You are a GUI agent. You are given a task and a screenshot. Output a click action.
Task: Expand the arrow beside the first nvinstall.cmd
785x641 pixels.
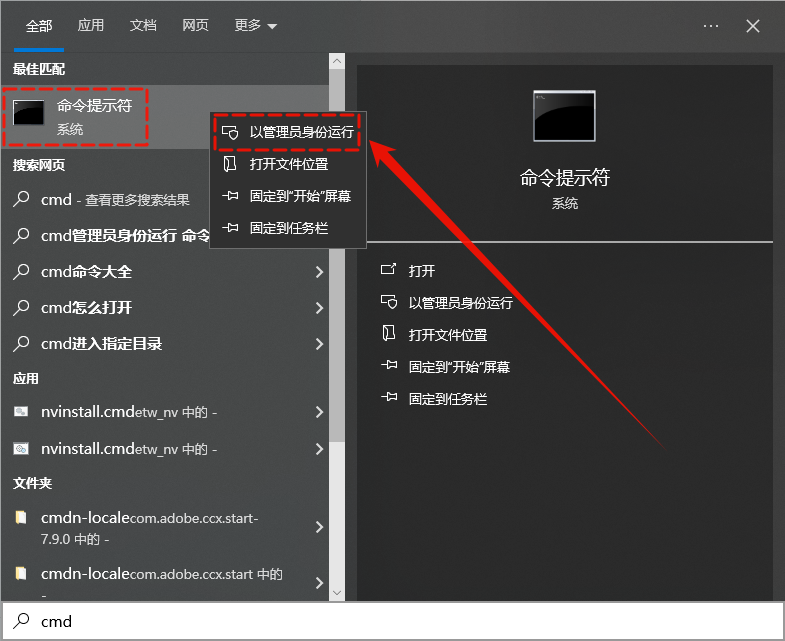pos(319,412)
